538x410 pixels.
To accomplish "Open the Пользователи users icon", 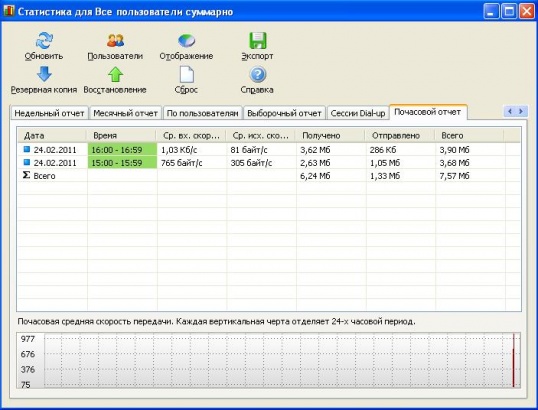I will pyautogui.click(x=115, y=40).
